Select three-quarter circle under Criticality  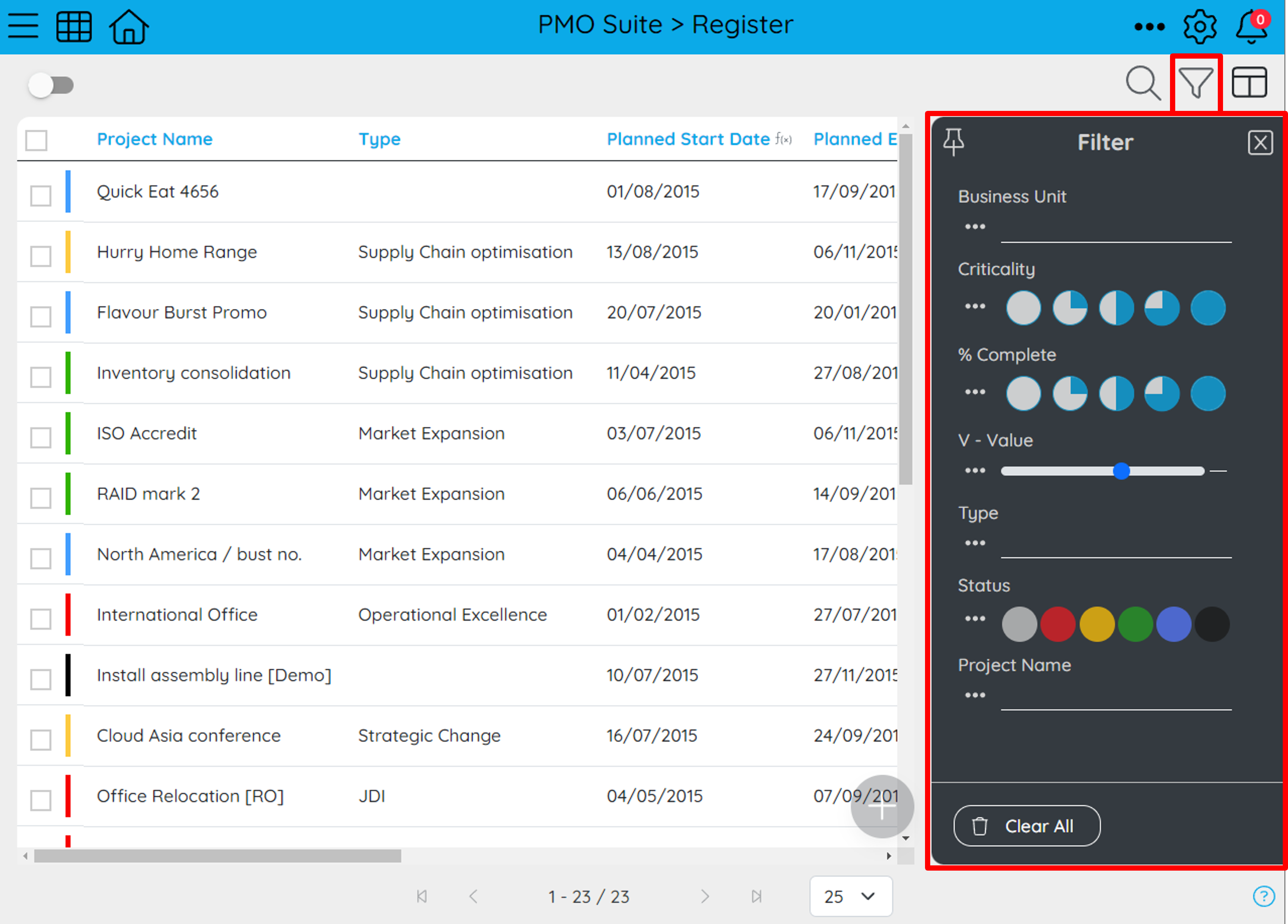click(x=1162, y=308)
